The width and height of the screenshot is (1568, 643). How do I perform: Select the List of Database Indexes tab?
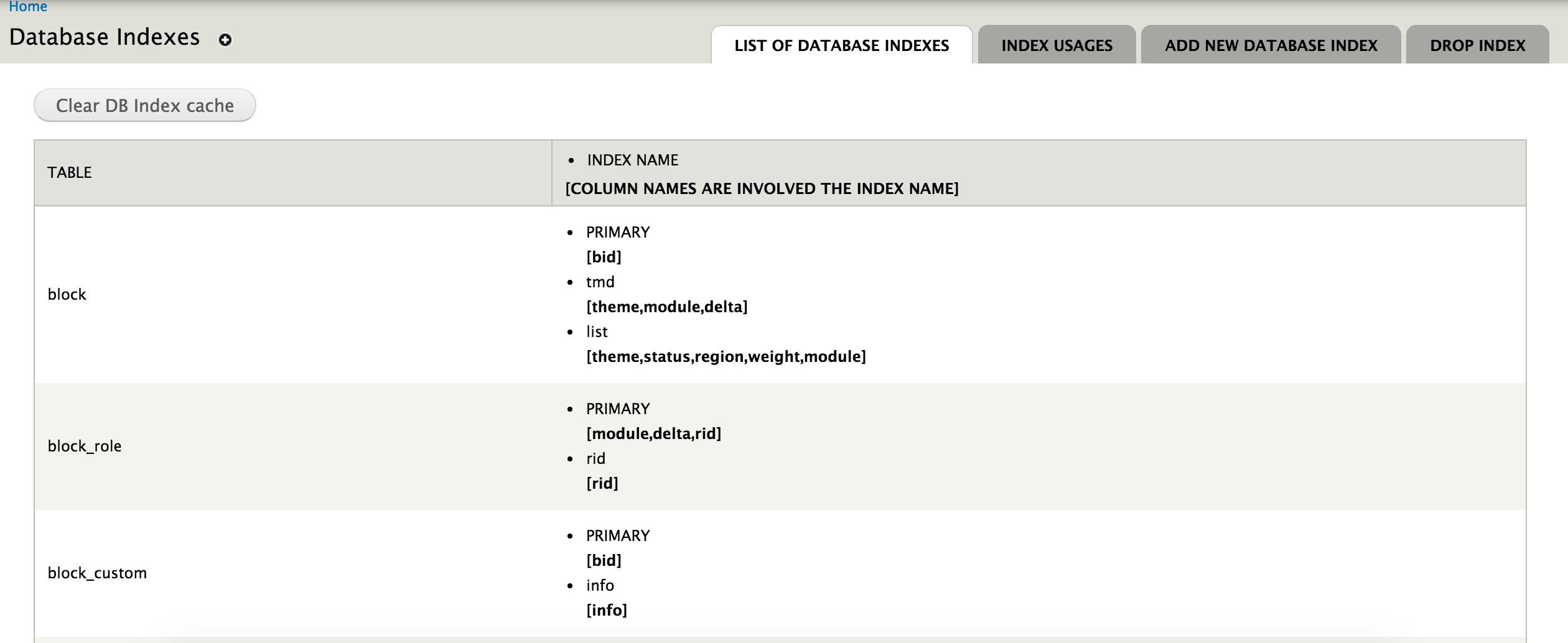point(841,45)
